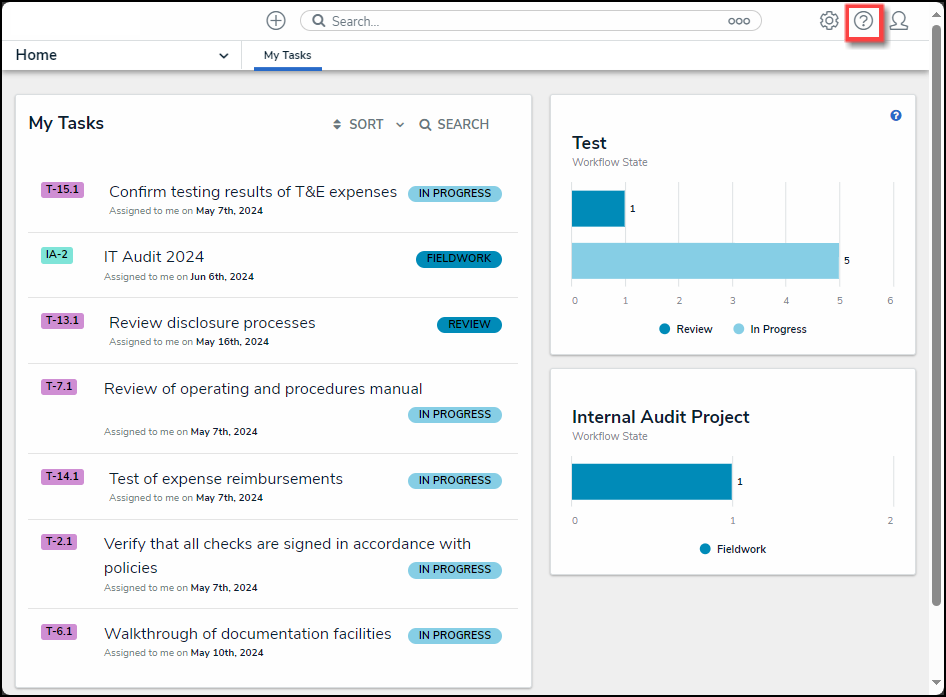The image size is (946, 697).
Task: Toggle Fieldwork legend in Internal Audit chart
Action: (733, 549)
